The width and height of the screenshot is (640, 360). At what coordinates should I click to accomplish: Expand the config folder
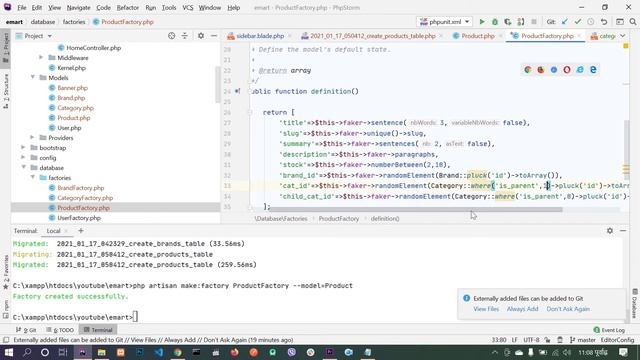[x=23, y=158]
